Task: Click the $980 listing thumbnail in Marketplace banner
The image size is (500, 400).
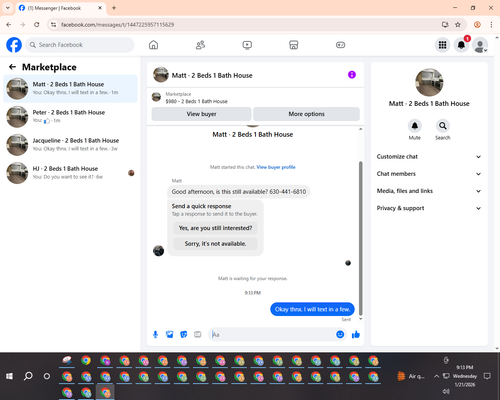Action: pyautogui.click(x=156, y=97)
